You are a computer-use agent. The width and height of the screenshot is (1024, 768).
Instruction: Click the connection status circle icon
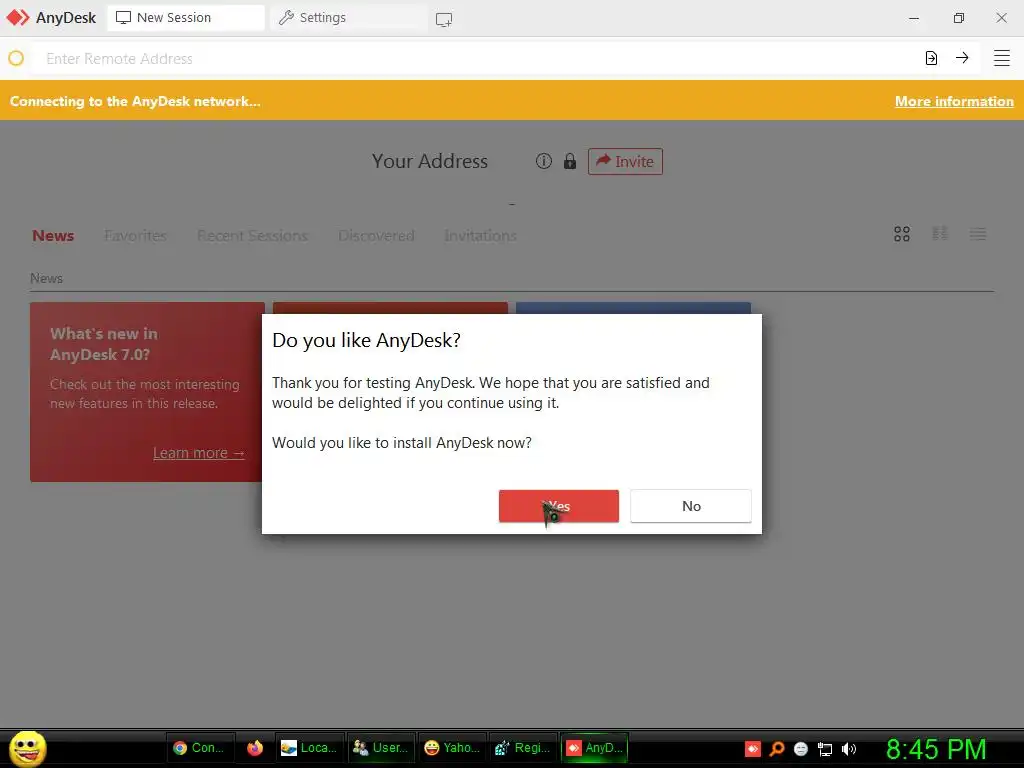click(16, 59)
